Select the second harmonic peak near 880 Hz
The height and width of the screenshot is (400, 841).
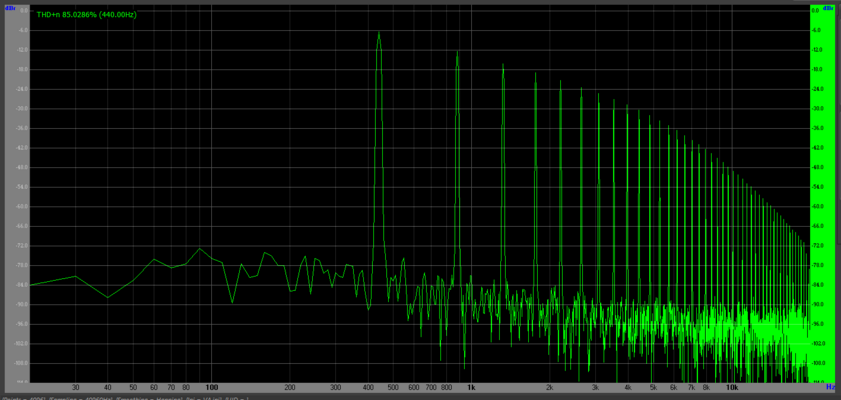tap(458, 53)
